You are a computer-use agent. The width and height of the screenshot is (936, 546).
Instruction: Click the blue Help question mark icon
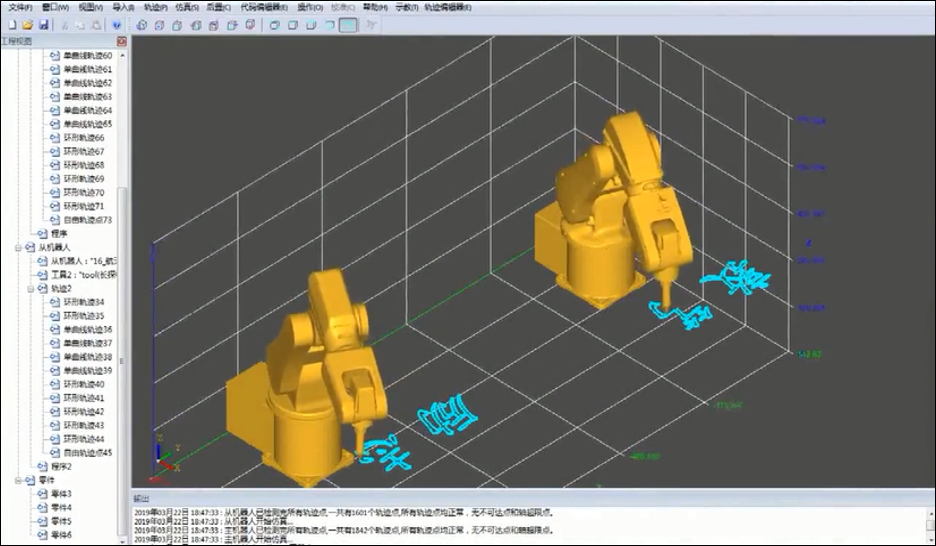[117, 24]
